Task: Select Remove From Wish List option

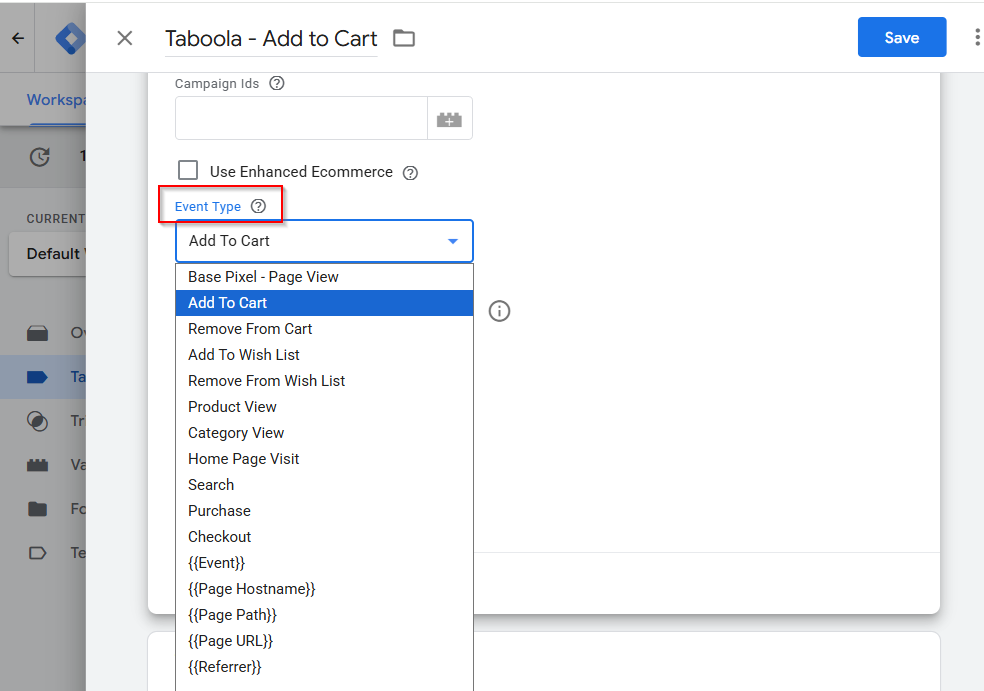Action: [x=324, y=381]
